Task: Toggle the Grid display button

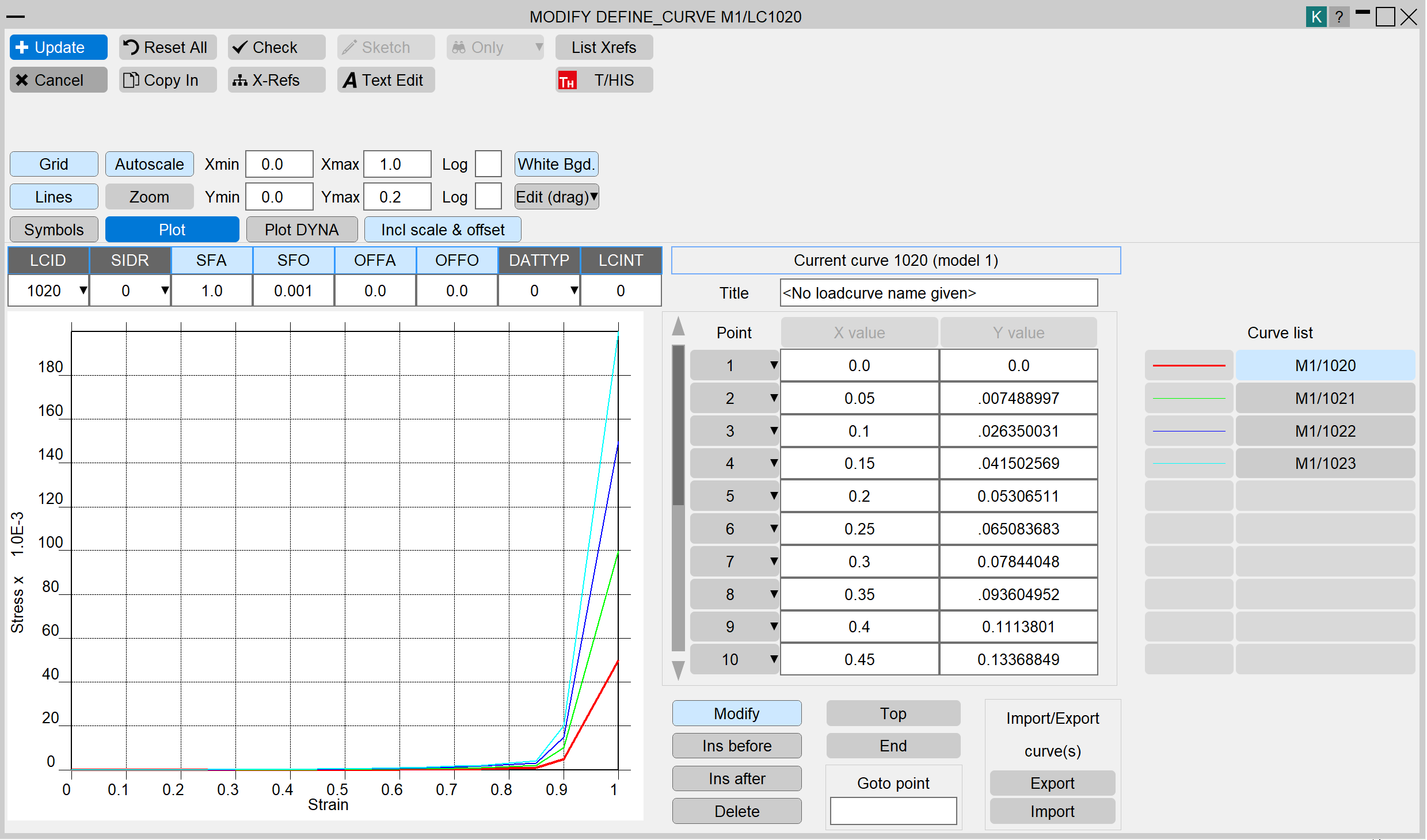Action: (54, 165)
